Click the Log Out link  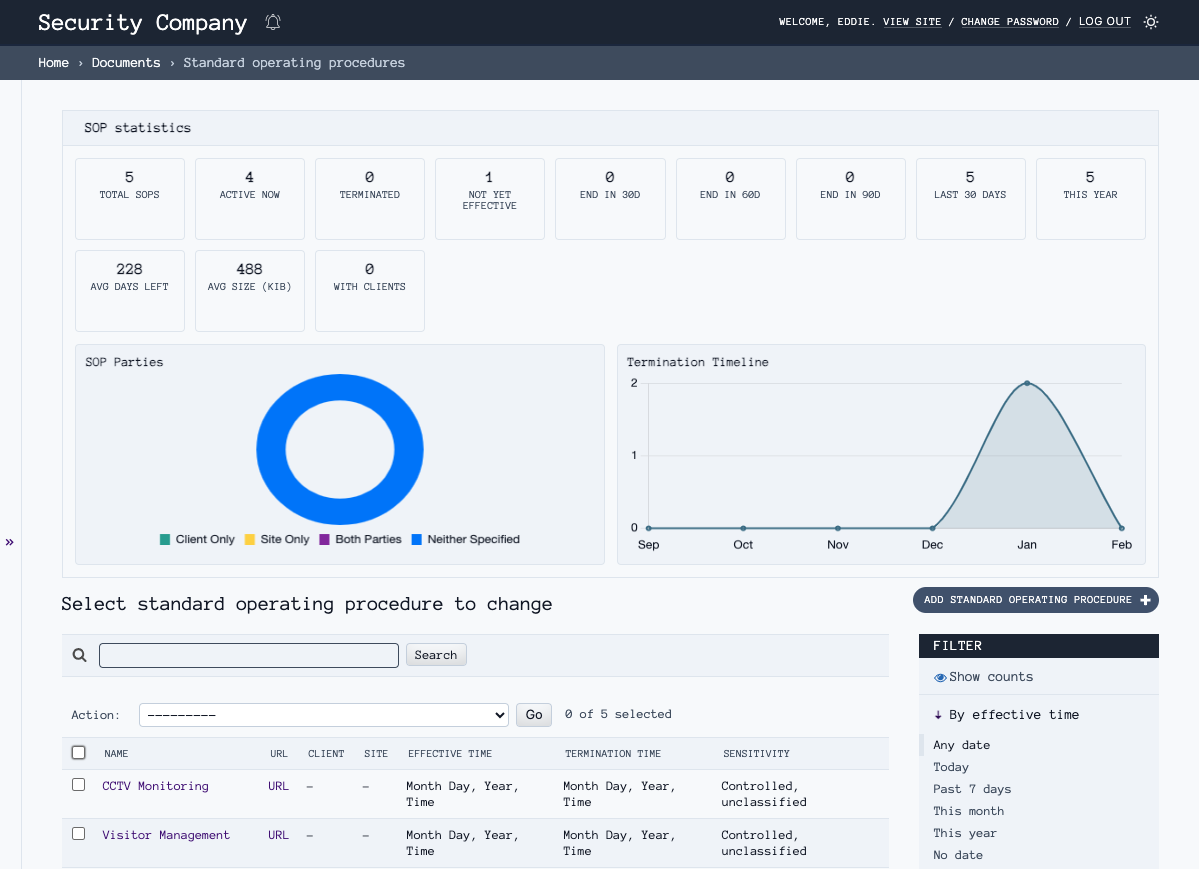(x=1104, y=22)
